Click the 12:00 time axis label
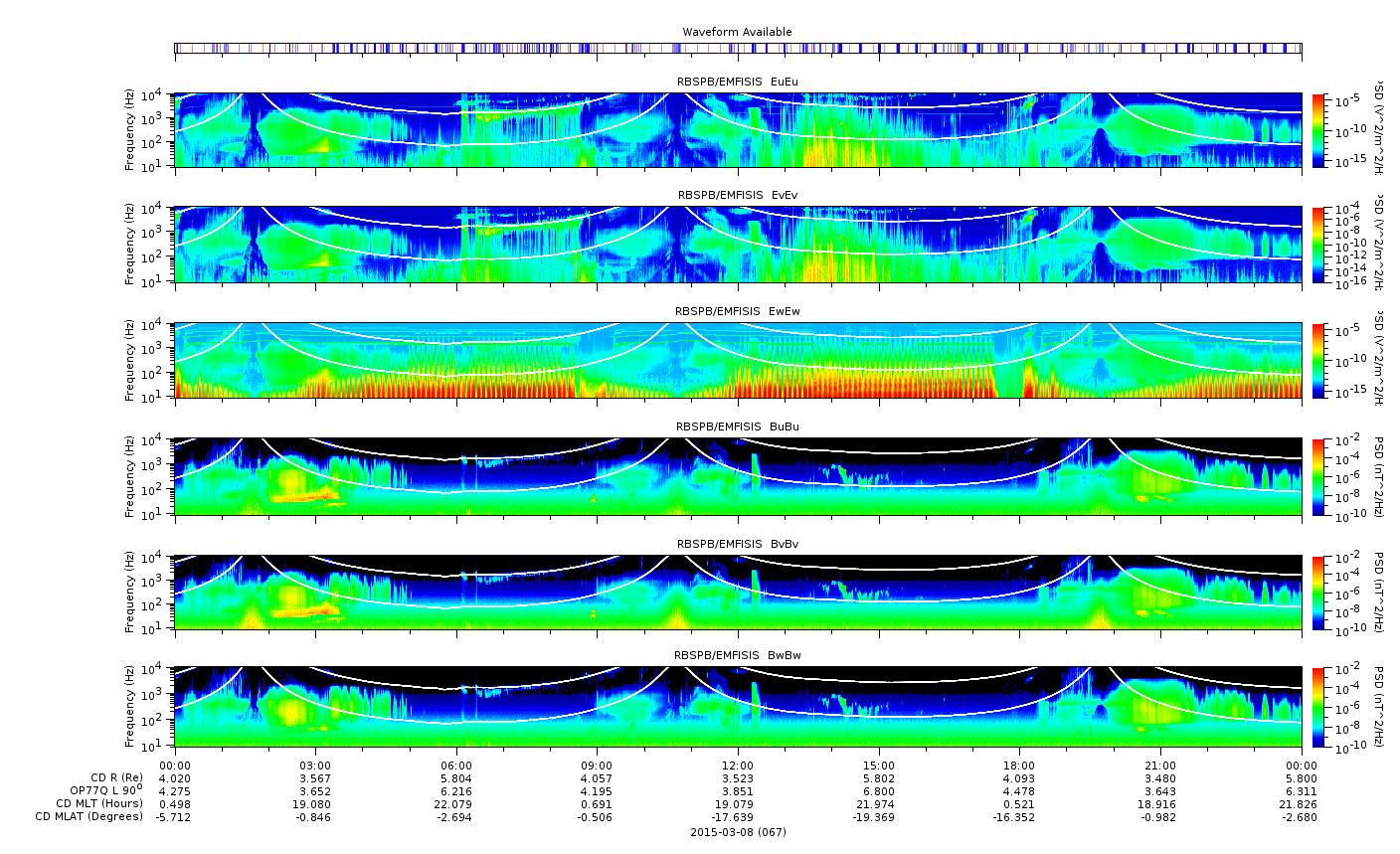 point(738,765)
